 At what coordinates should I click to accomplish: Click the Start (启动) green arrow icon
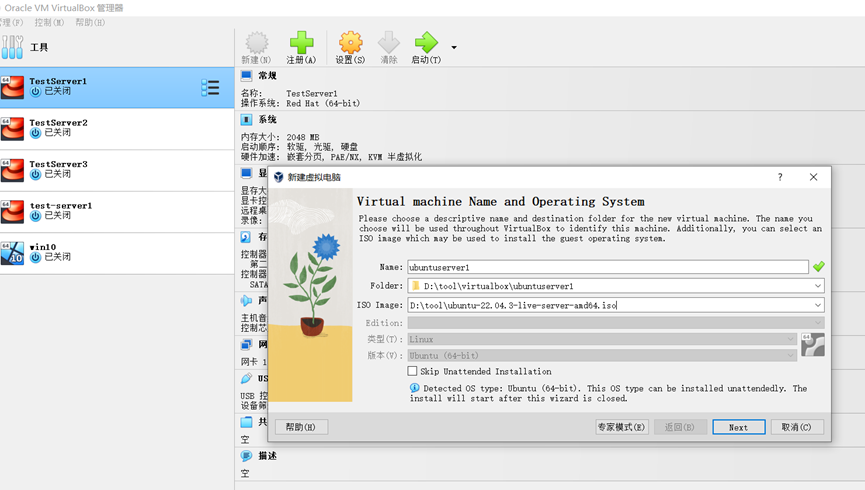coord(426,43)
